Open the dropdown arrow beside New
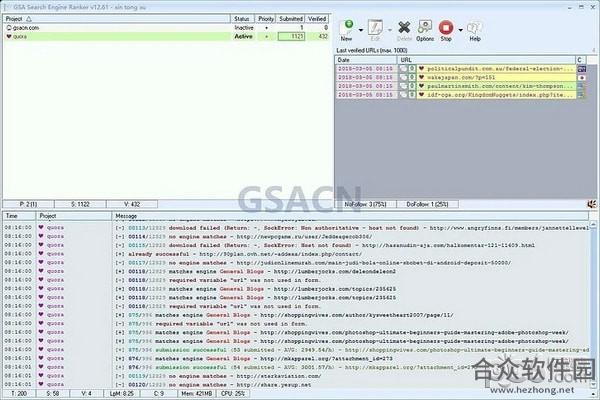 tap(361, 30)
